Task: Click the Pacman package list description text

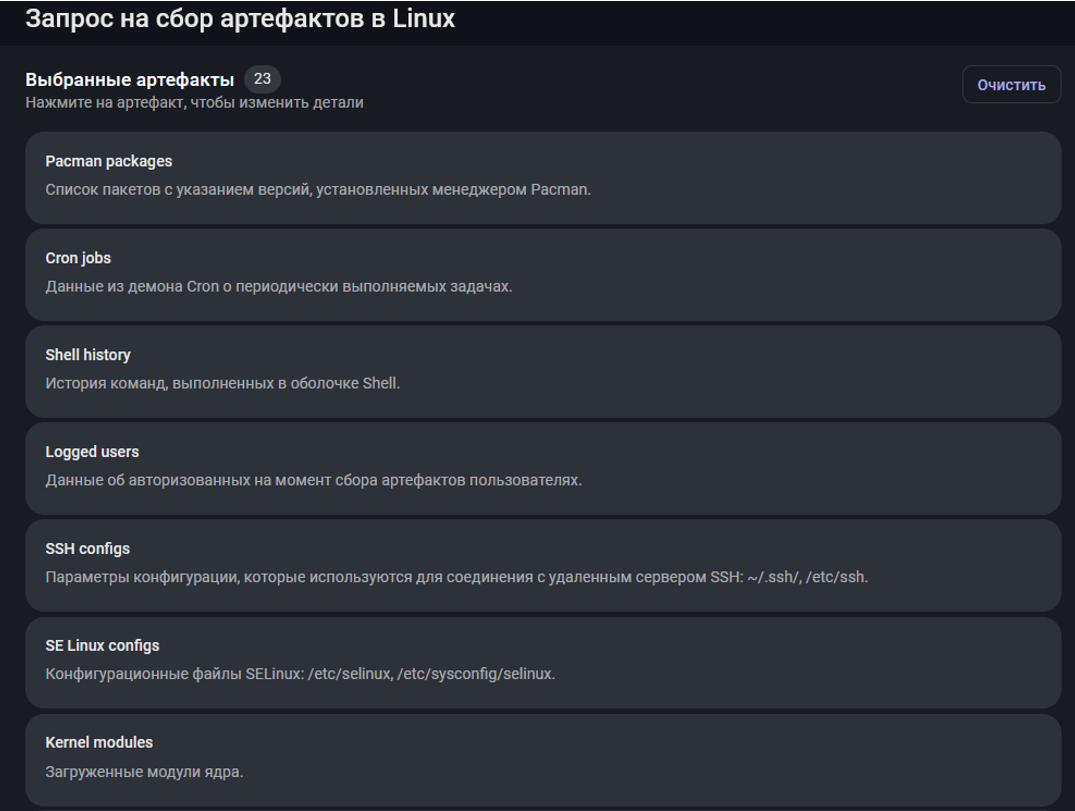Action: click(x=318, y=189)
